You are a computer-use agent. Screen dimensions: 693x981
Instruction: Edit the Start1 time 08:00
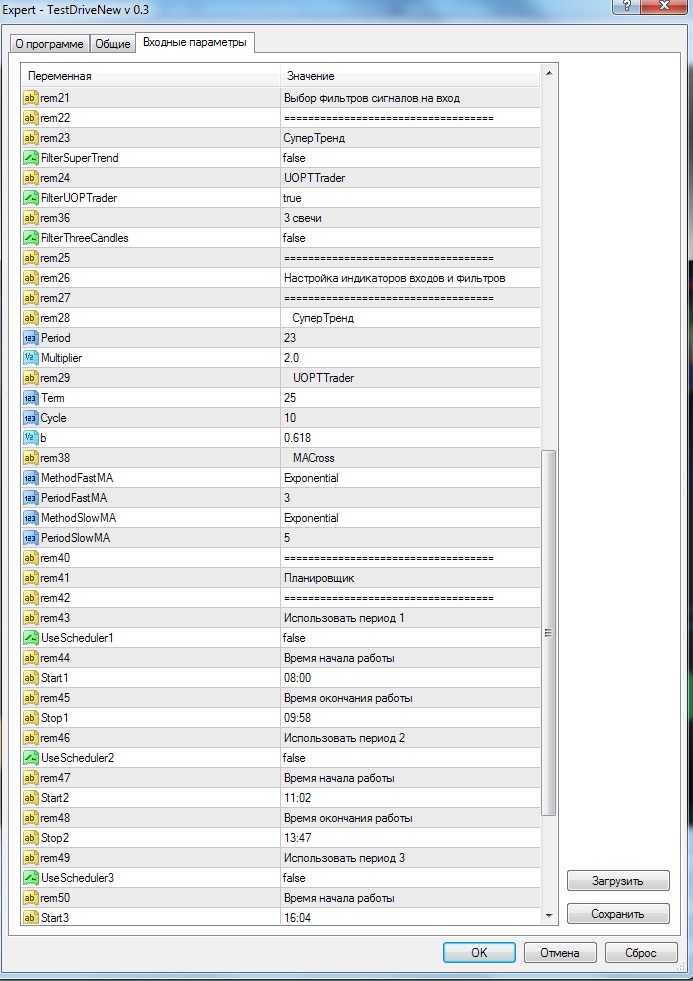[410, 678]
